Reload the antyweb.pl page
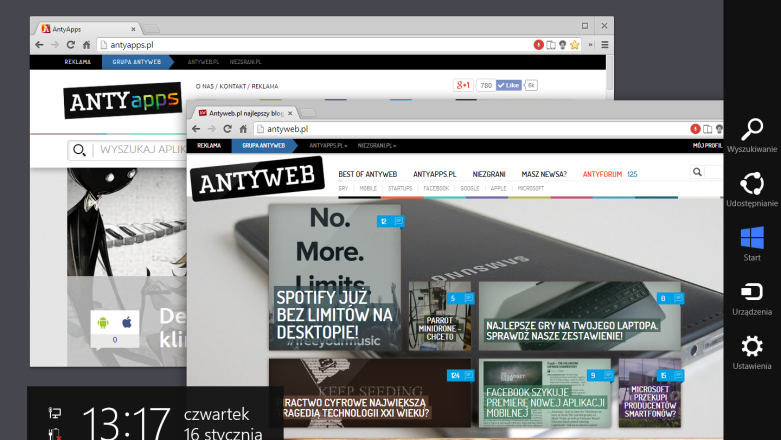Viewport: 781px width, 440px height. point(228,129)
